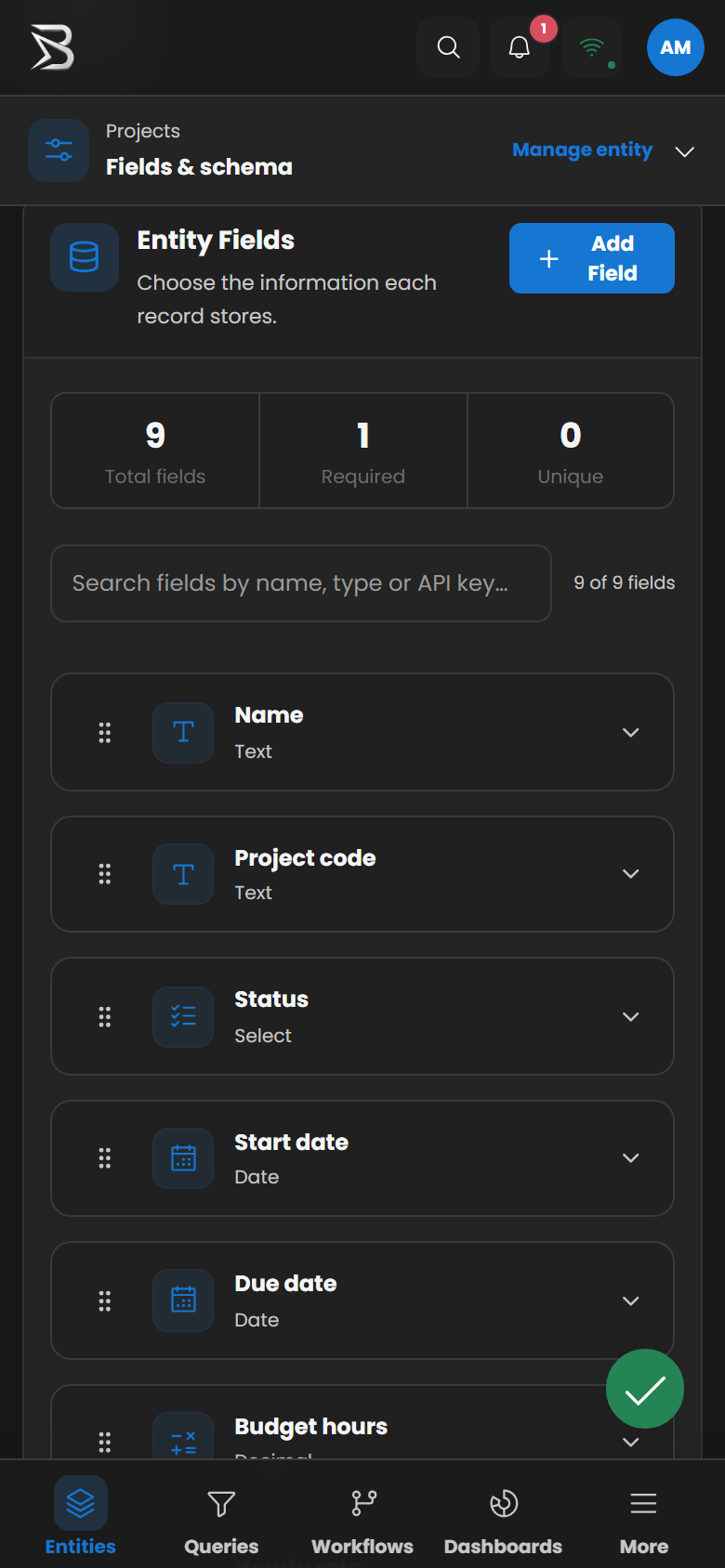Expand the Project code field row
The width and height of the screenshot is (725, 1568).
(630, 873)
